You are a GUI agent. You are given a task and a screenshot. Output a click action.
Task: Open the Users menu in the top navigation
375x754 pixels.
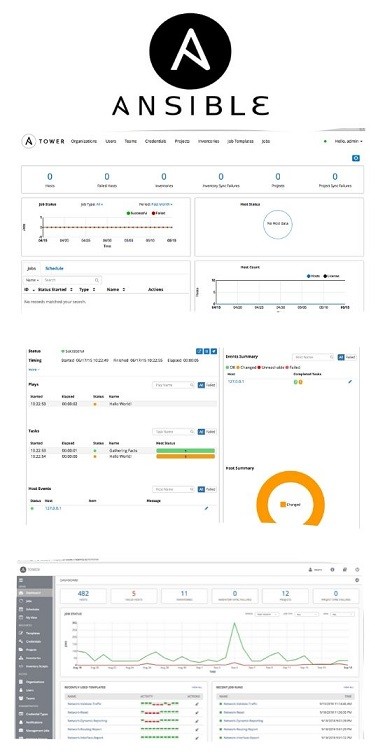pyautogui.click(x=111, y=141)
